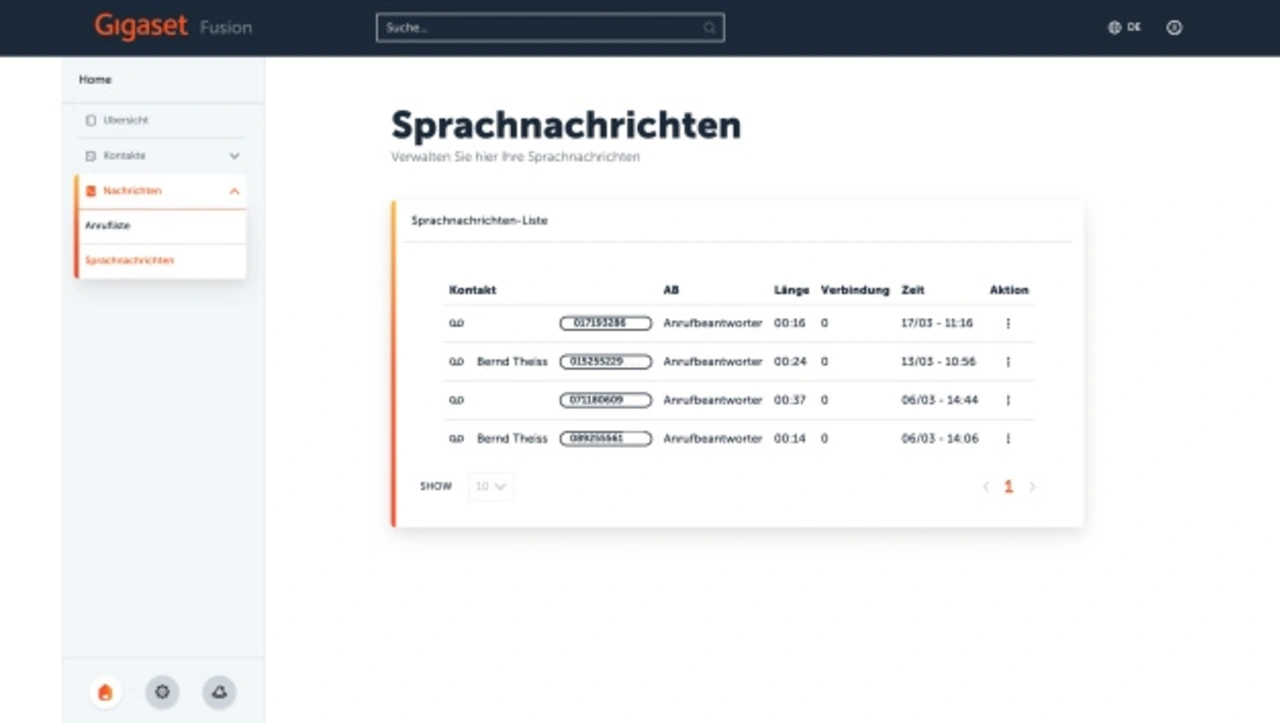
Task: Click the home icon in bottom sidebar
Action: [x=105, y=692]
